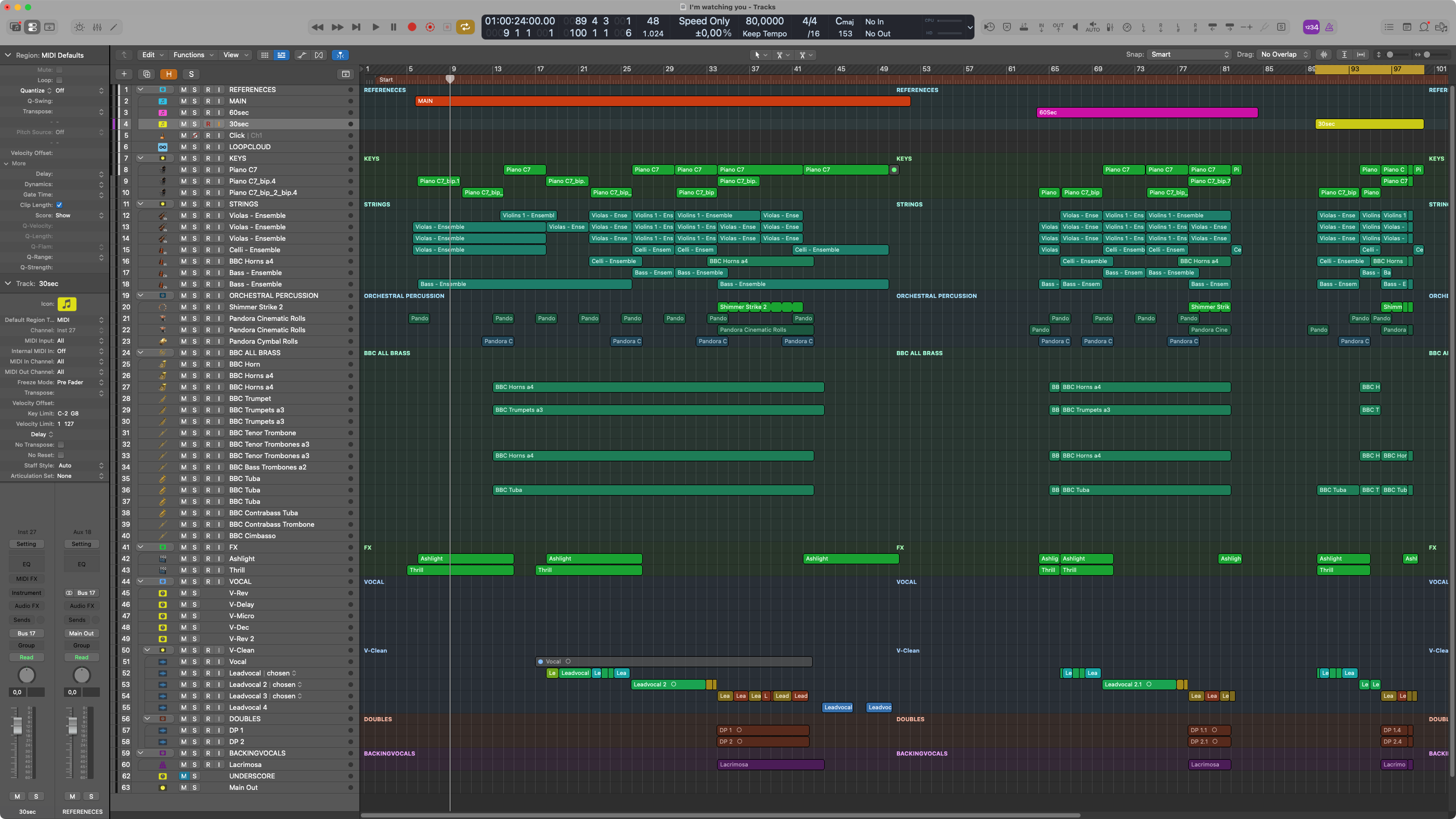Adjust the Inst 27 pan knob
The image size is (1456, 819).
pyautogui.click(x=27, y=675)
